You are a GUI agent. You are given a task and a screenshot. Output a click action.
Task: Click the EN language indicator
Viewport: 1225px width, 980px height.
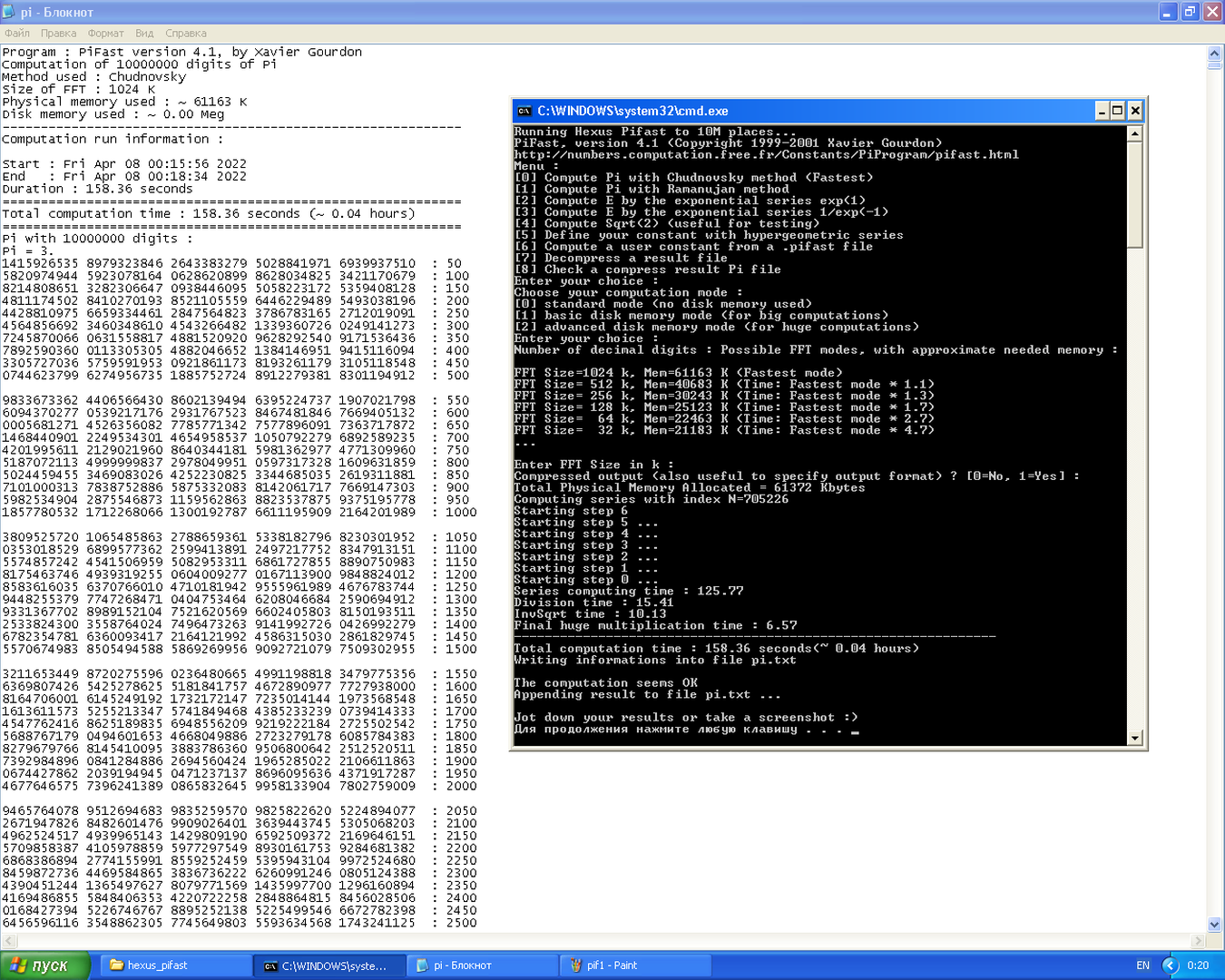click(1142, 965)
